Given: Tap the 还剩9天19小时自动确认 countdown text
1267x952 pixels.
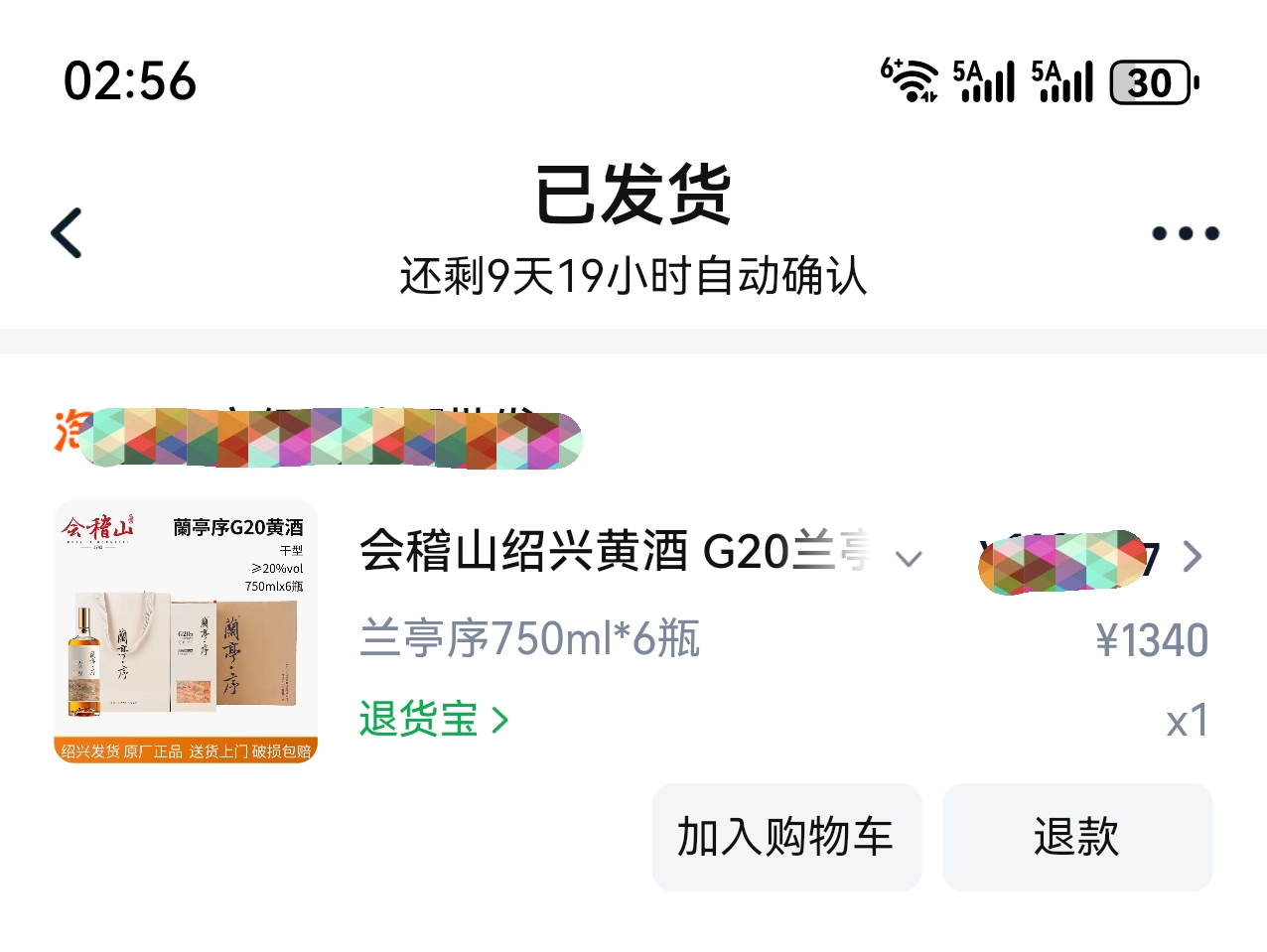Looking at the screenshot, I should tap(633, 276).
